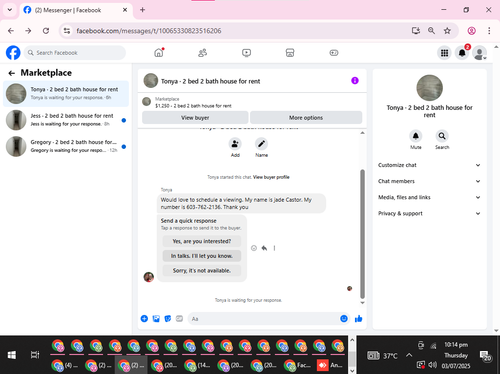Screen dimensions: 500x374
Task: Send quick reply Sorry, it's not available.
Action: 202,270
